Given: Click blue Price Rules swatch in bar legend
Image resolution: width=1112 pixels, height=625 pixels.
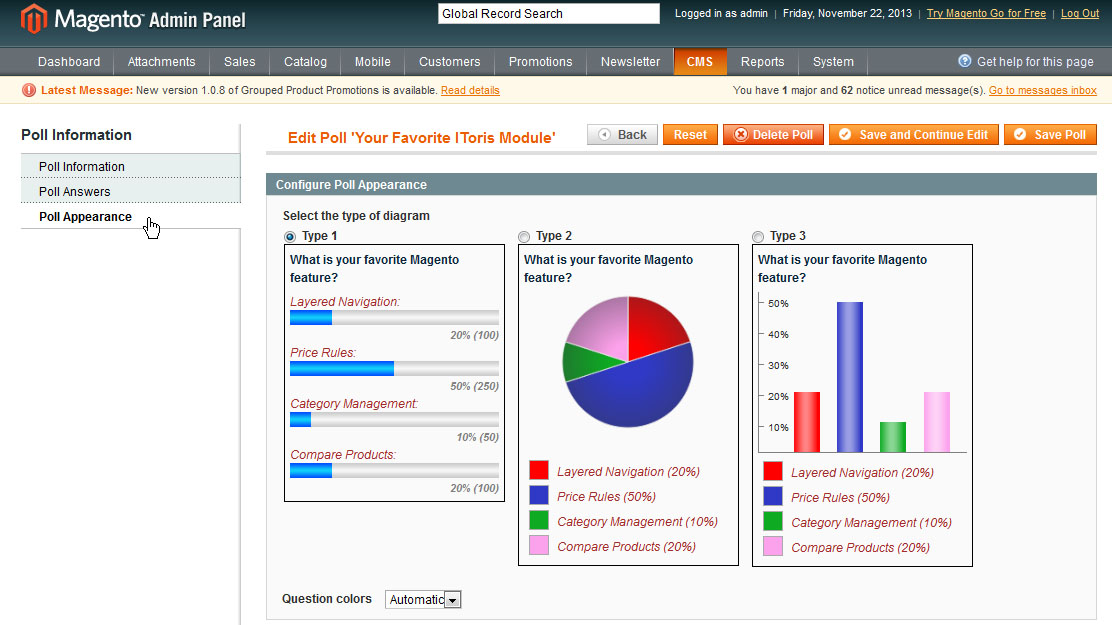Looking at the screenshot, I should [773, 496].
